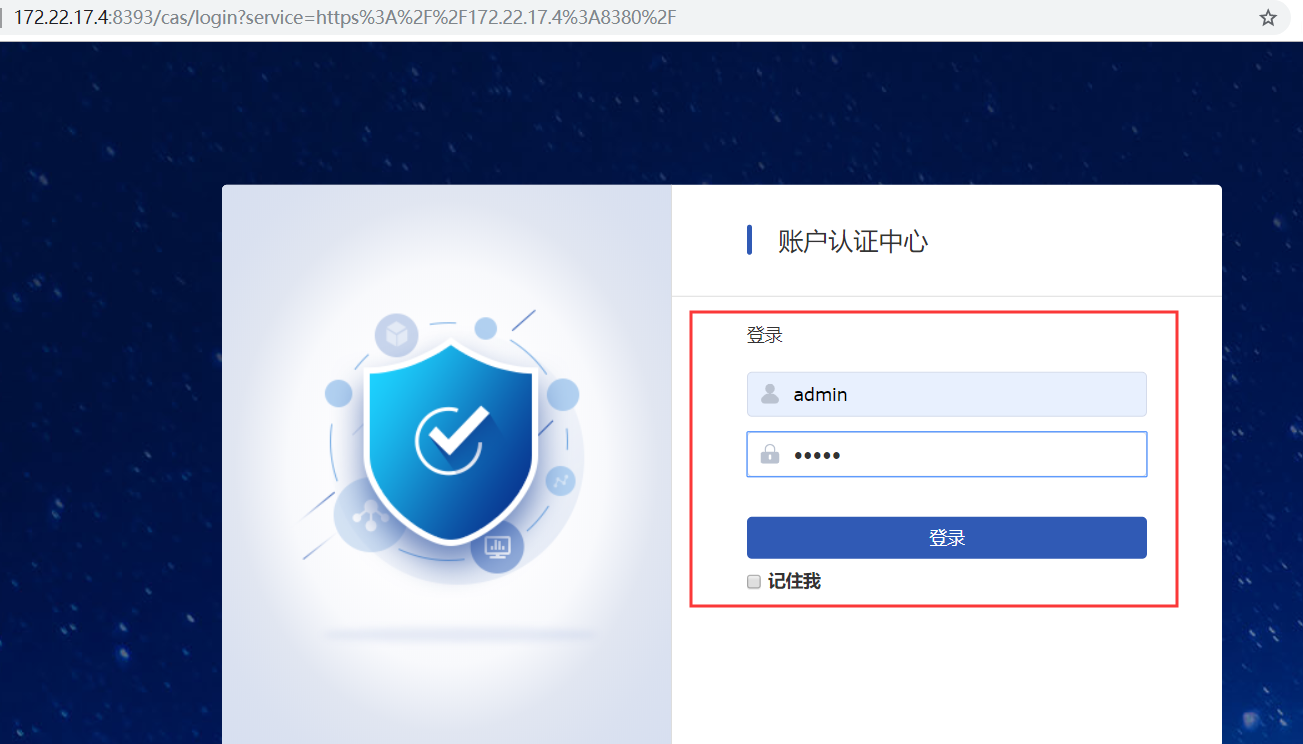The image size is (1303, 744).
Task: Click the user avatar icon in username field
Action: [x=770, y=394]
